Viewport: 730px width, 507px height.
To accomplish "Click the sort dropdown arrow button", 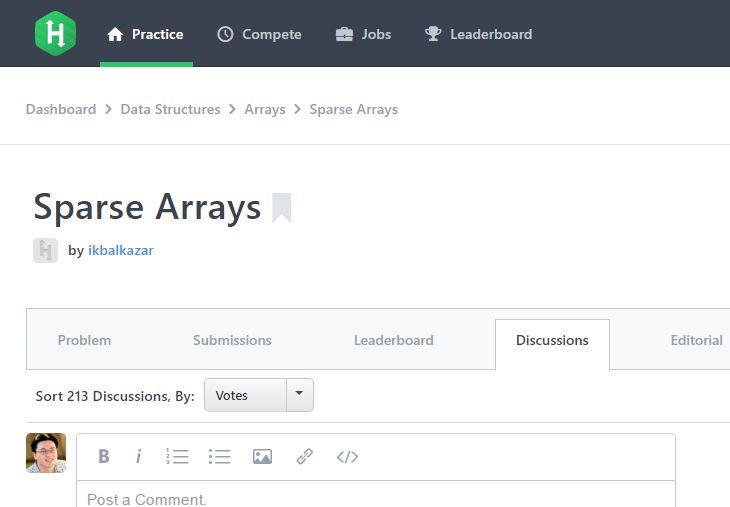I will pos(300,395).
